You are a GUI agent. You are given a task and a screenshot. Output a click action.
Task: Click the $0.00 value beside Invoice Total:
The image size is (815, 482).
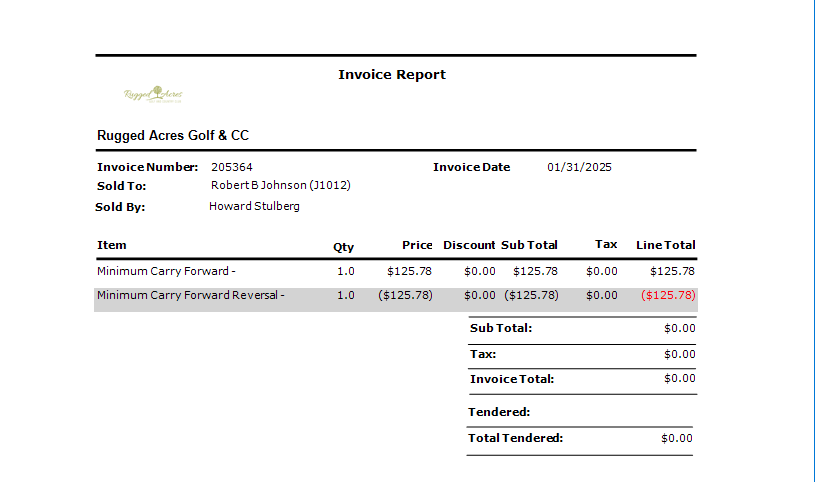[680, 378]
